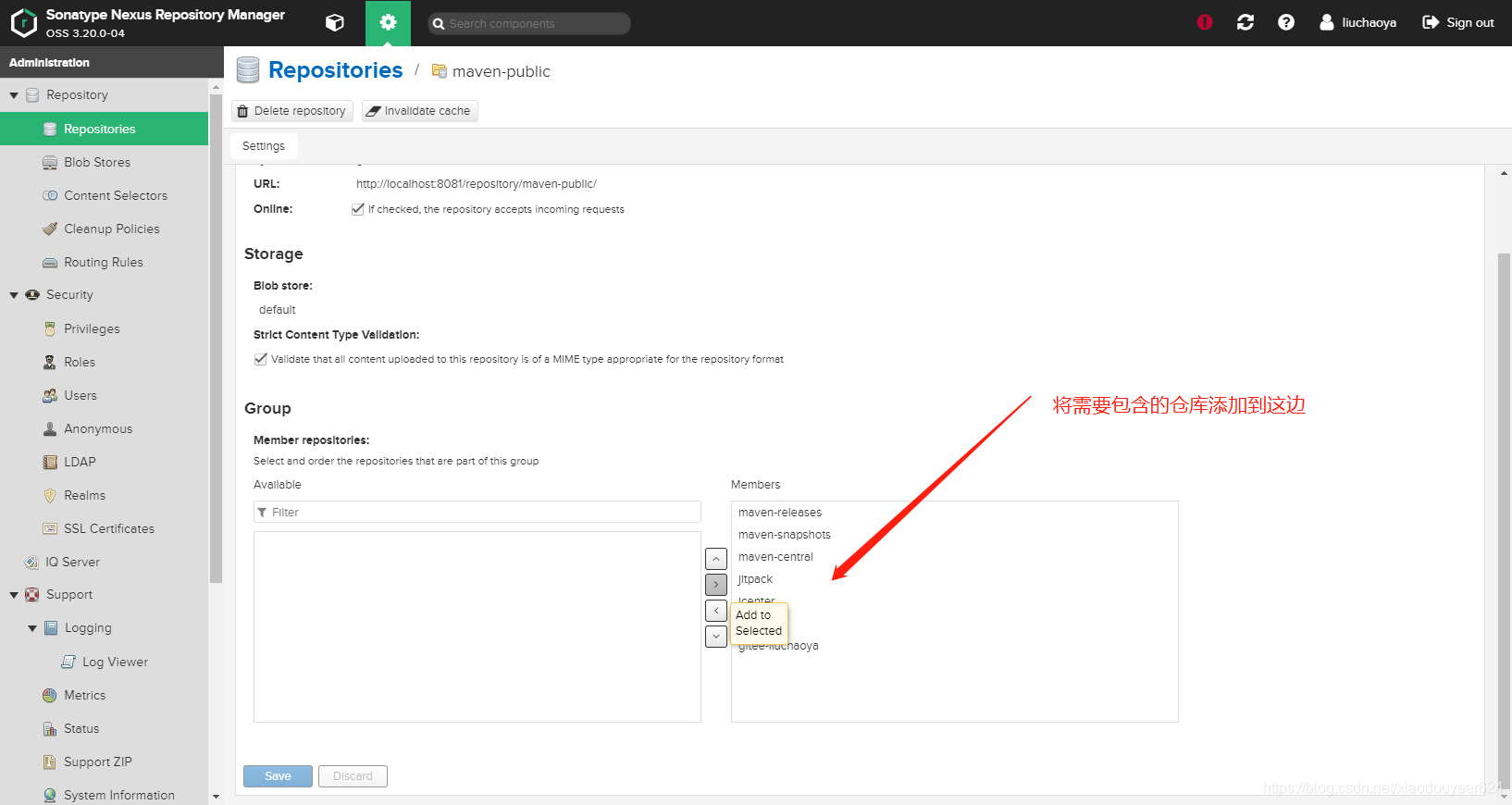Click the move up arrow button
Screen dimensions: 1512x805
716,559
